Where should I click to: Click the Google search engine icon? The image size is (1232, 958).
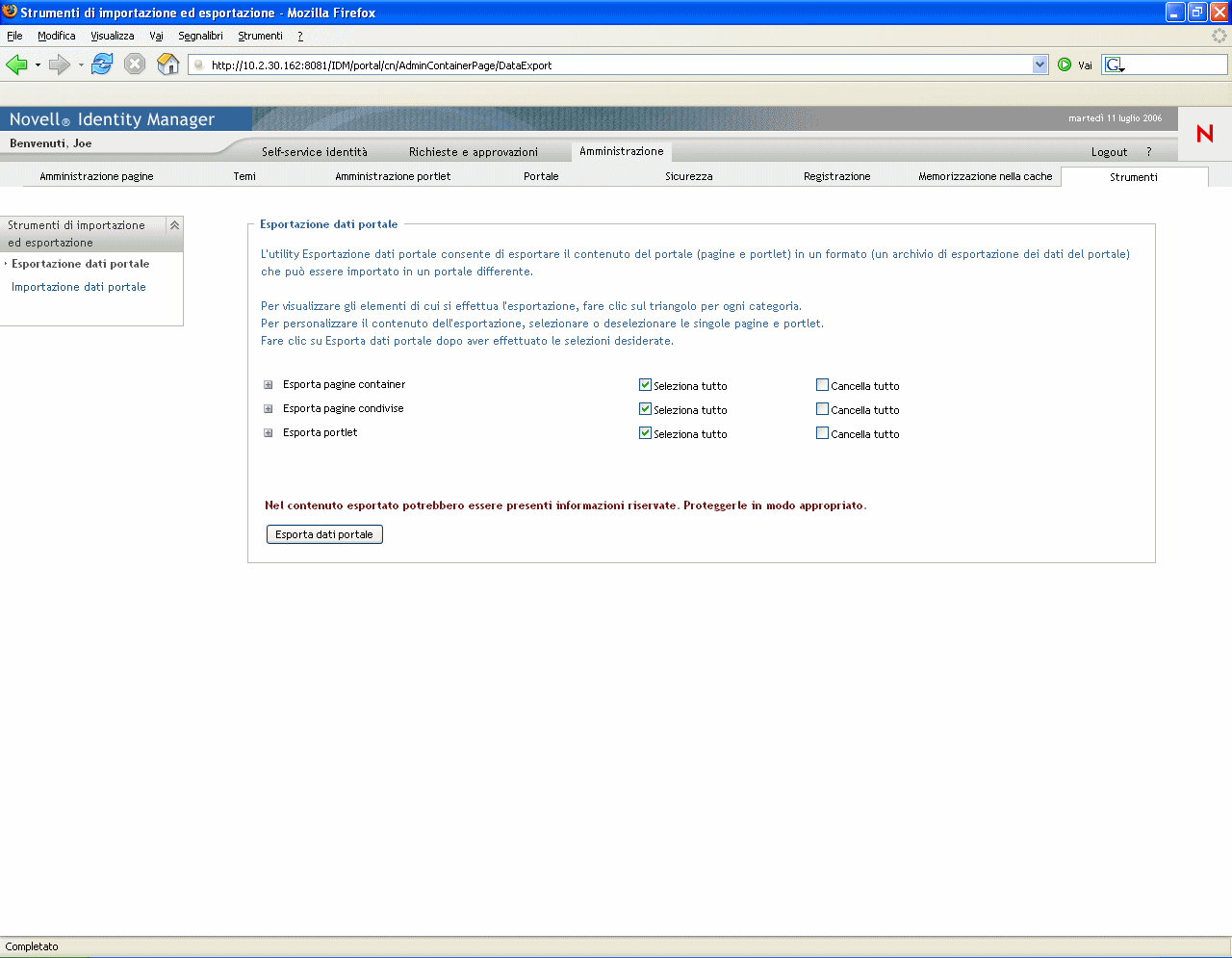(1115, 65)
